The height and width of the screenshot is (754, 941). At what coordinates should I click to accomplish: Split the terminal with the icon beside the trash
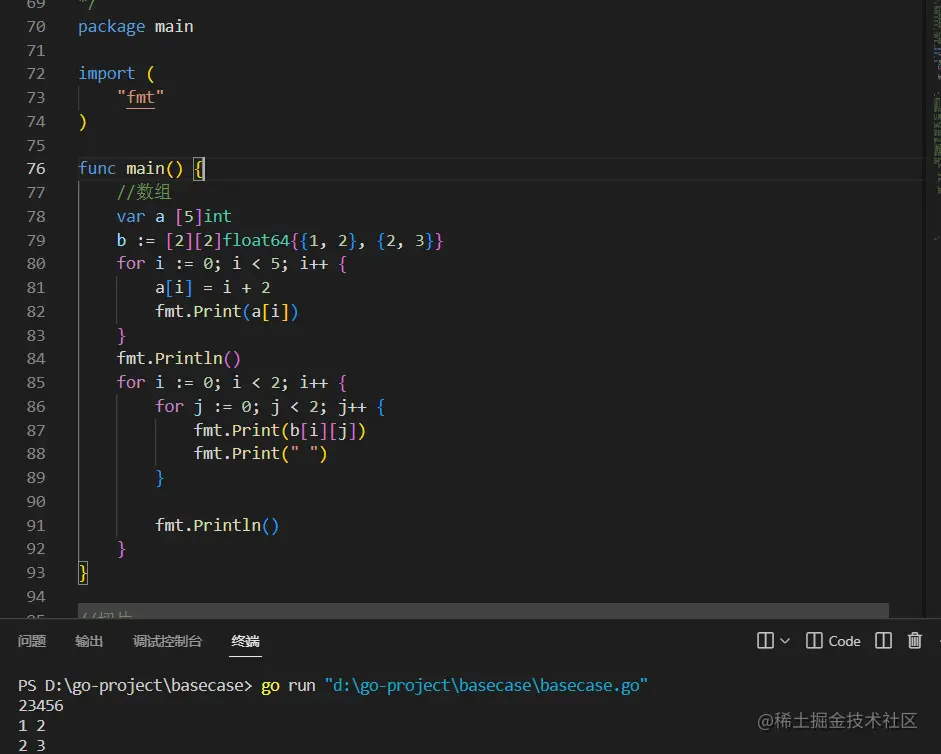(883, 641)
